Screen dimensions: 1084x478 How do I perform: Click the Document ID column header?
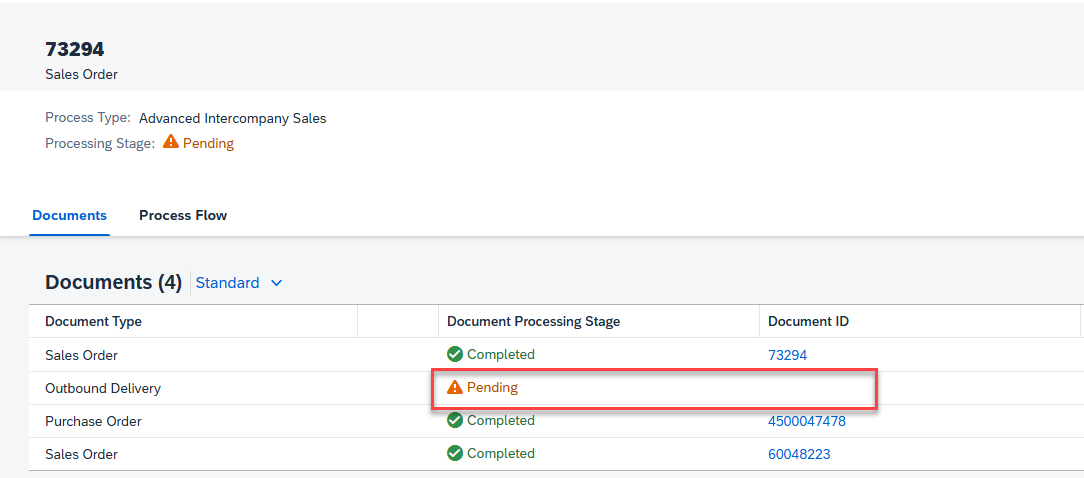tap(809, 322)
